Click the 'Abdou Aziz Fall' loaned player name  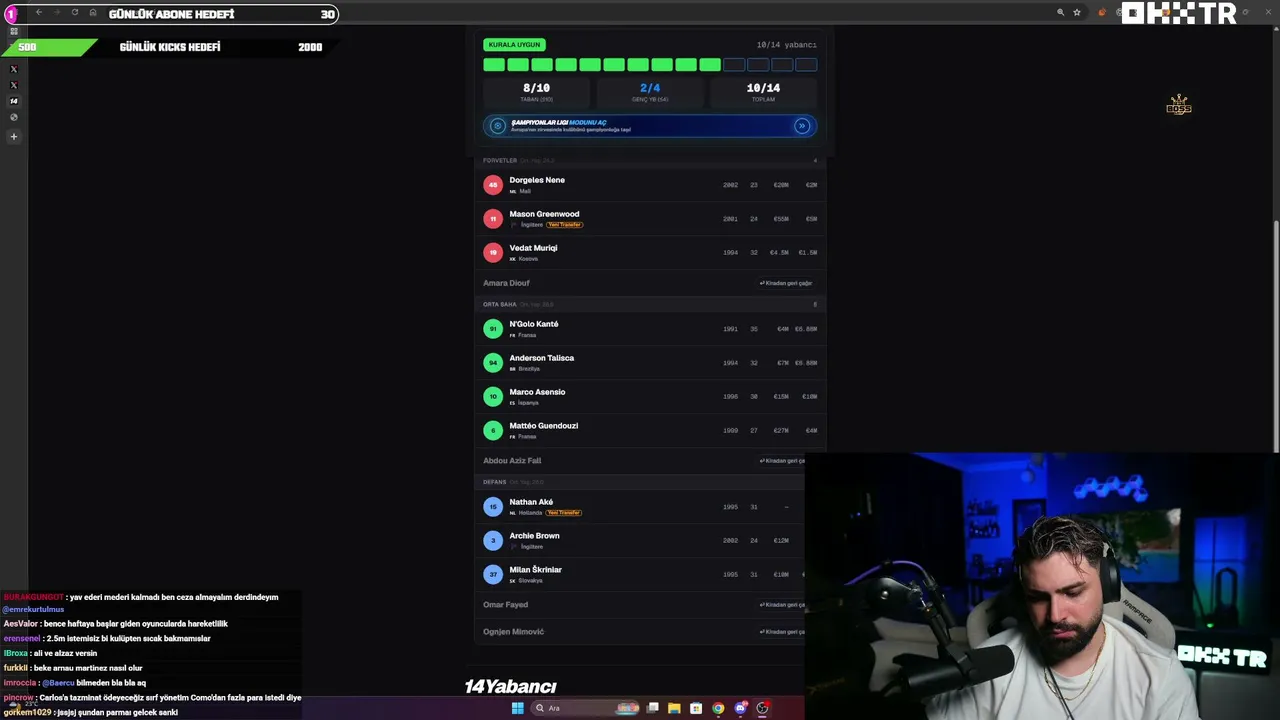[x=512, y=461]
